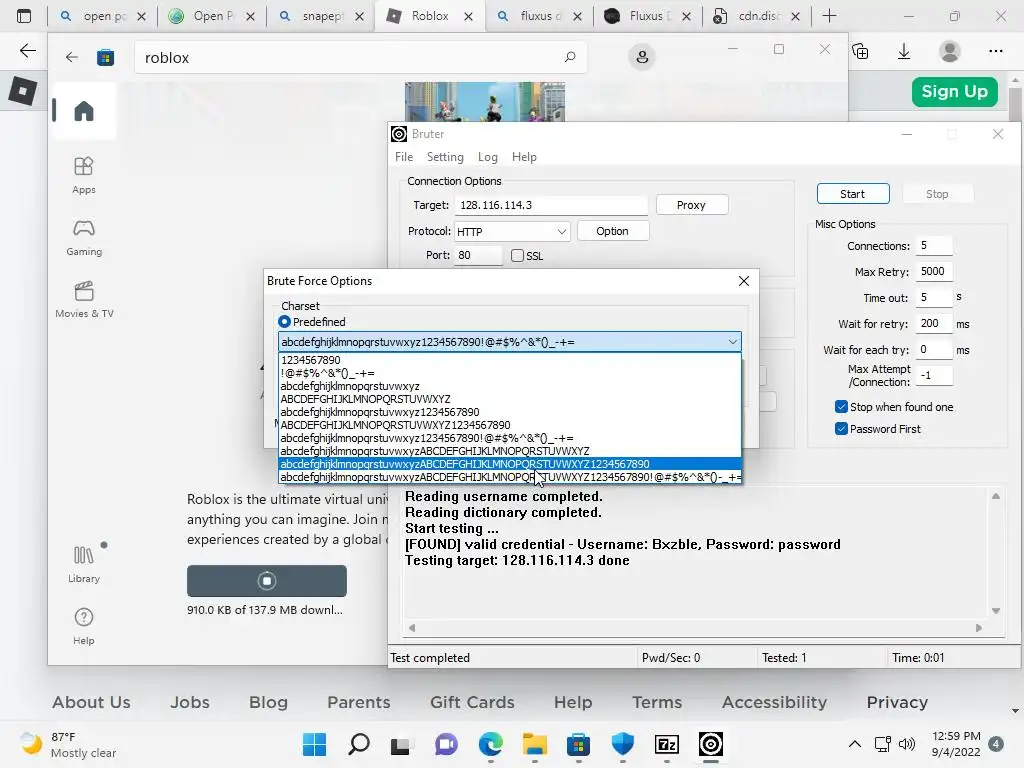Choose uppercase plus digits charset option
This screenshot has width=1024, height=768.
tap(510, 424)
